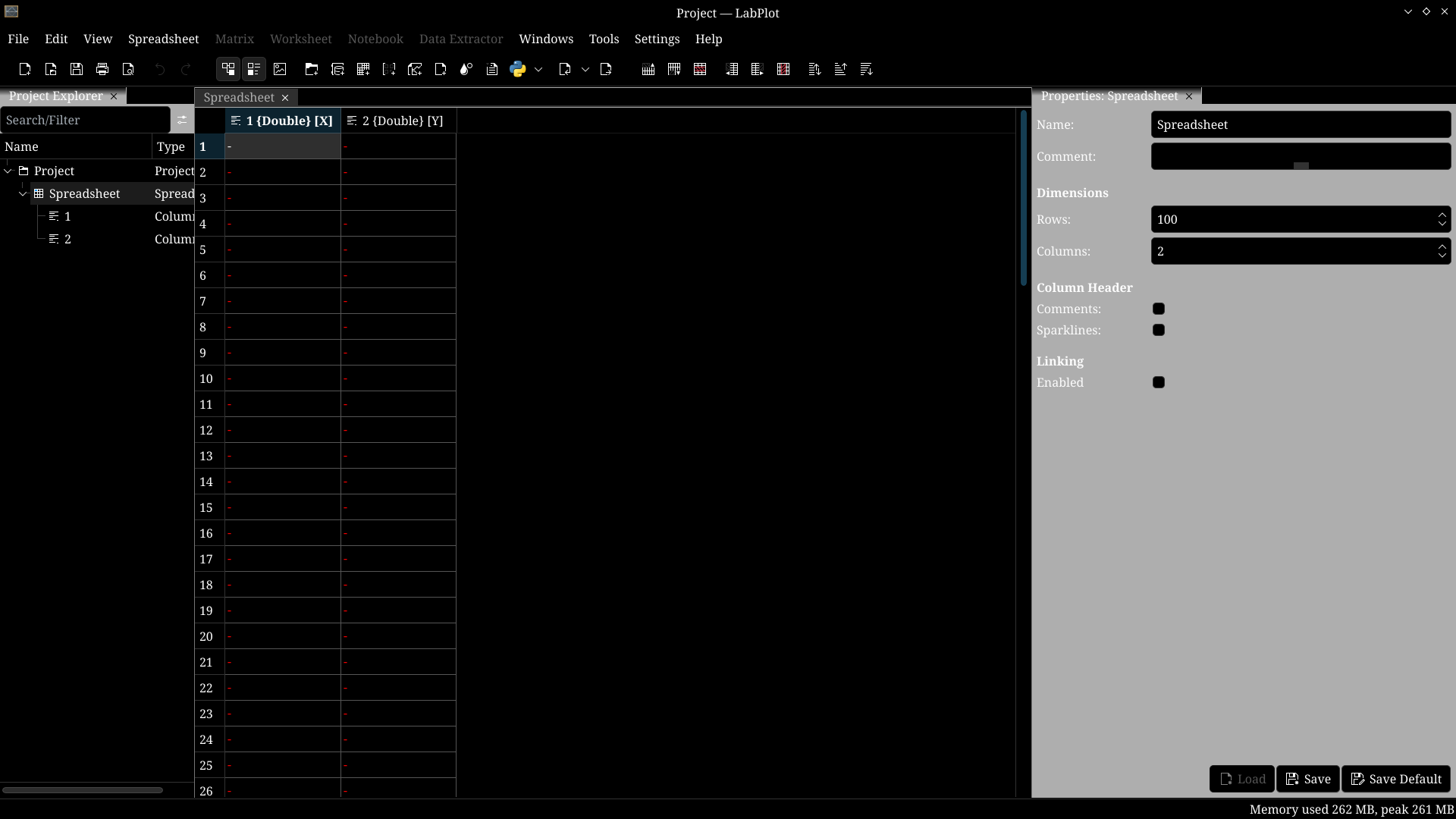Open the dropdown arrow next to Python icon
The image size is (1456, 819).
[538, 69]
